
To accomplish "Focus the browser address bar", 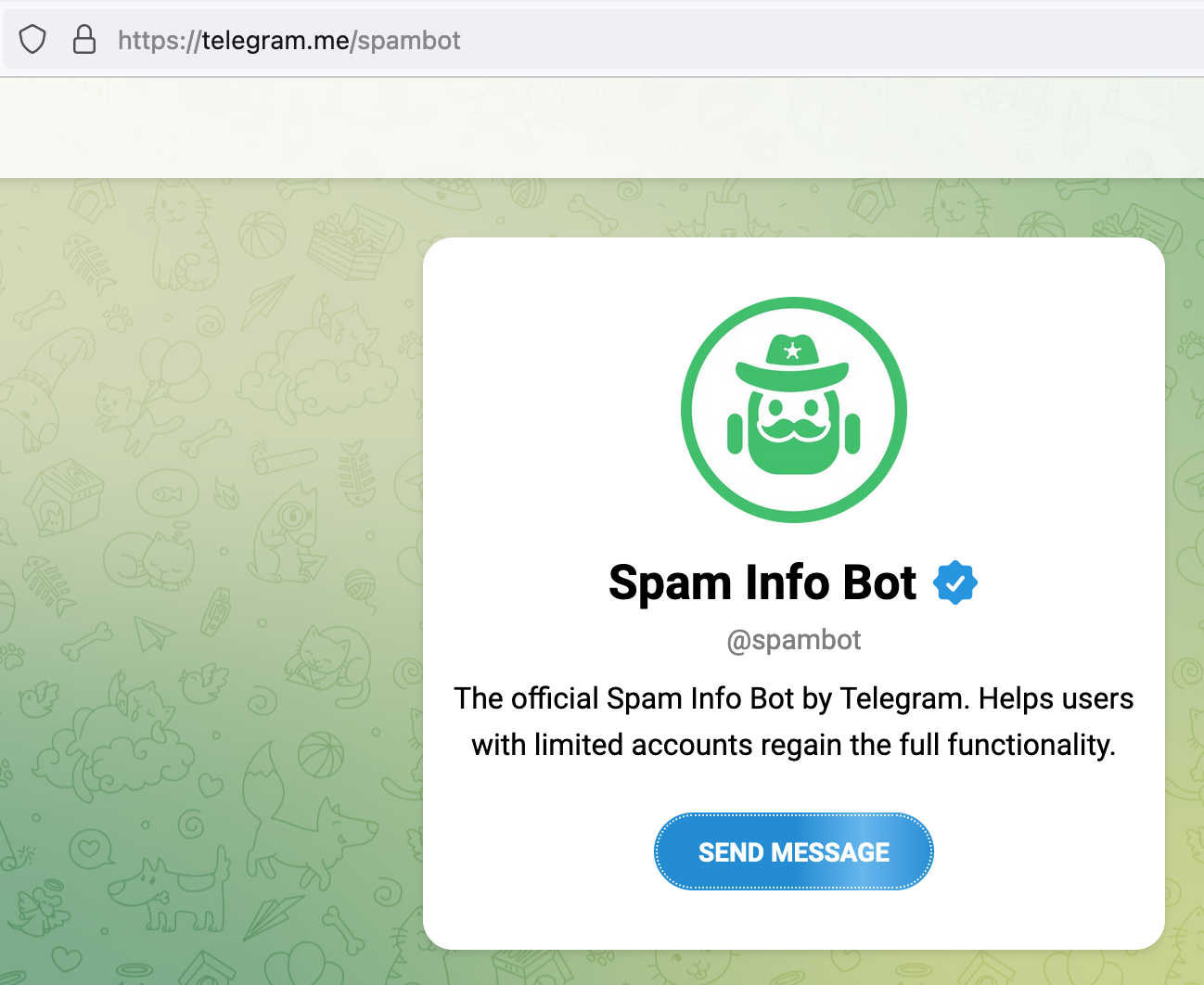I will 603,40.
